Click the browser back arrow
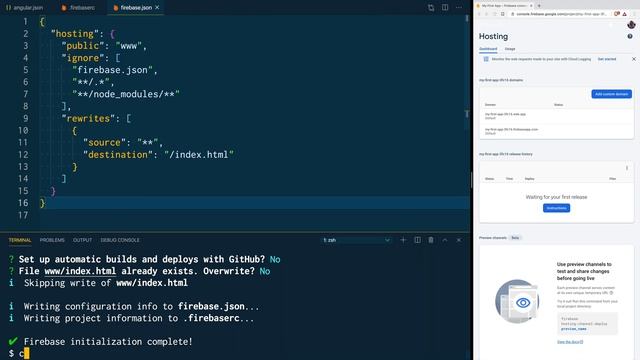This screenshot has height=360, width=640. tap(479, 14)
